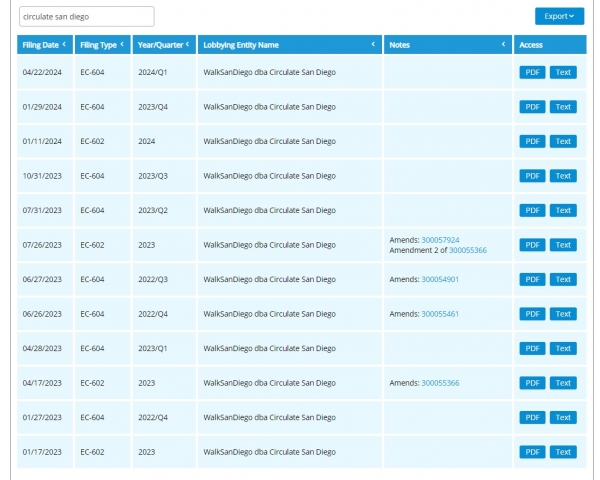Click the Year/Quarter column sort arrow
Viewport: 600px width, 480px height.
coord(186,44)
